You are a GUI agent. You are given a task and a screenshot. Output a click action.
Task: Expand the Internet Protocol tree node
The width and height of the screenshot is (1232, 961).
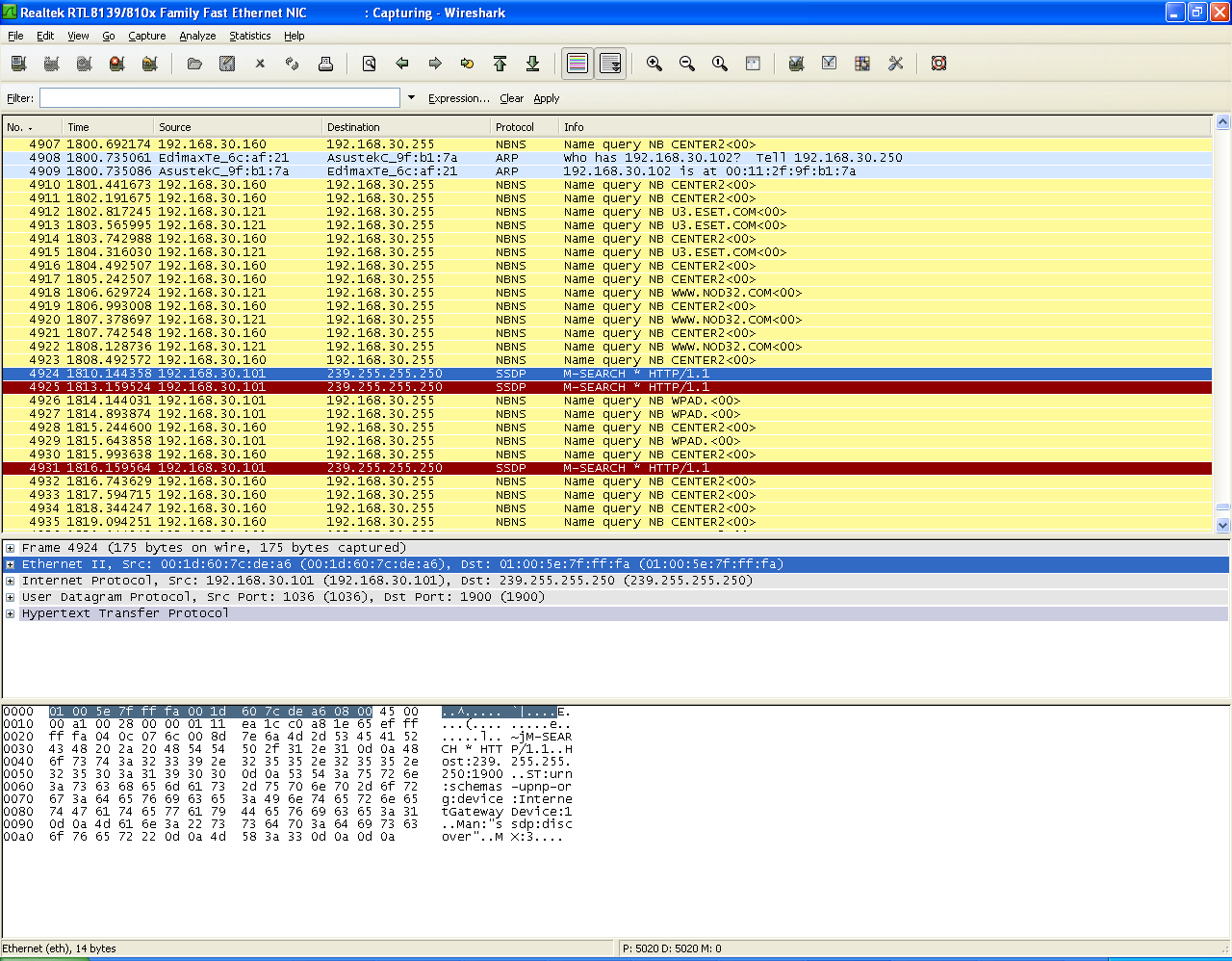[11, 581]
